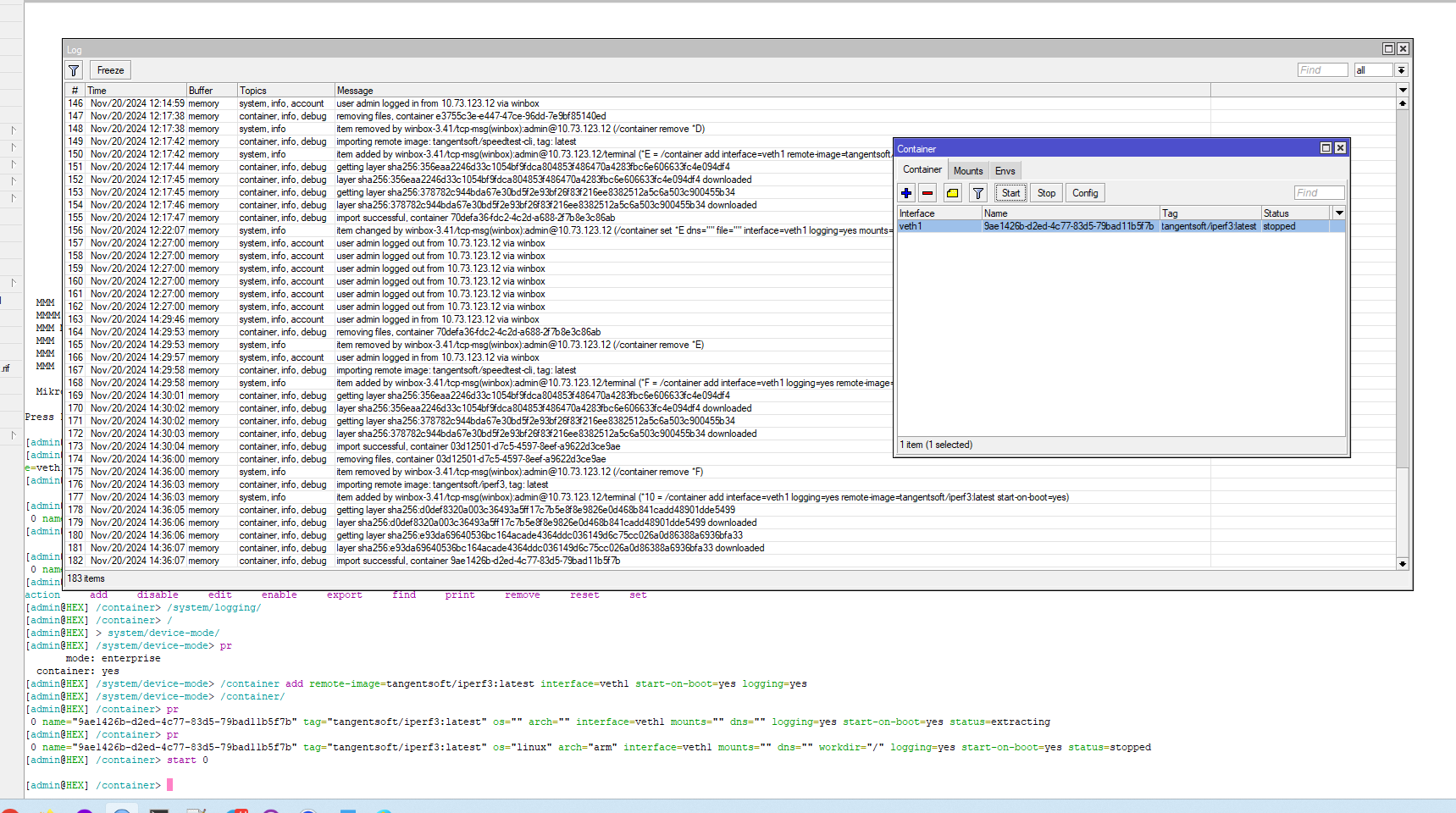Switch to the Mounts tab

[x=968, y=170]
